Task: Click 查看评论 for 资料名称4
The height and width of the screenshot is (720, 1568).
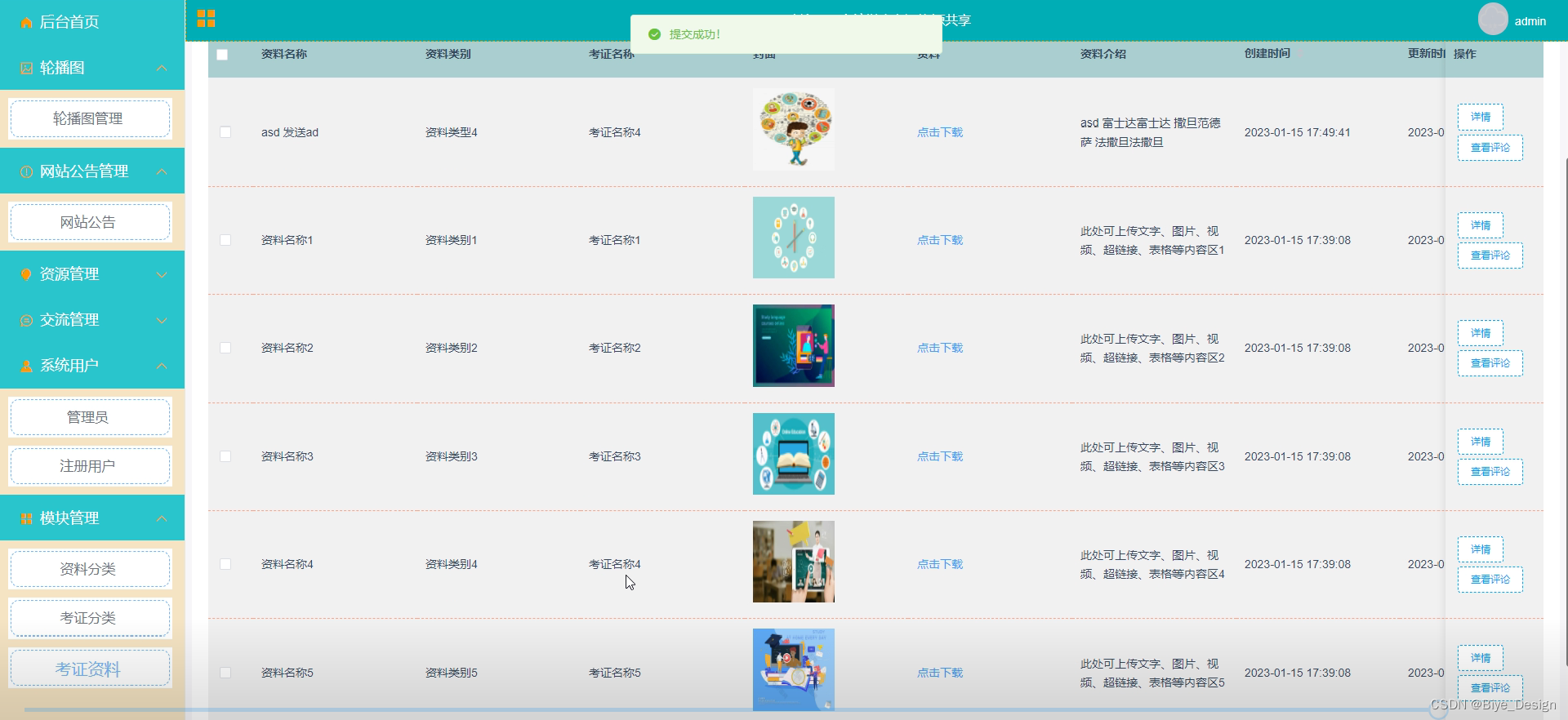Action: (x=1490, y=580)
